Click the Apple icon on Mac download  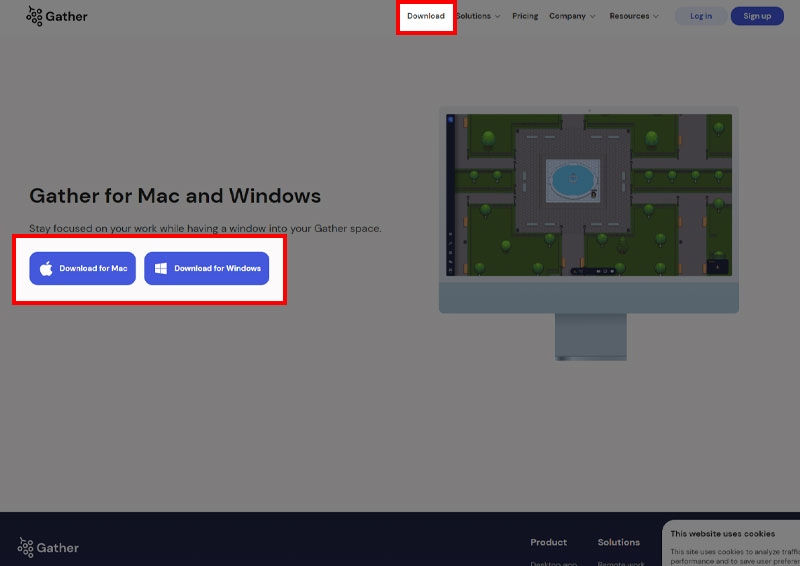(46, 268)
